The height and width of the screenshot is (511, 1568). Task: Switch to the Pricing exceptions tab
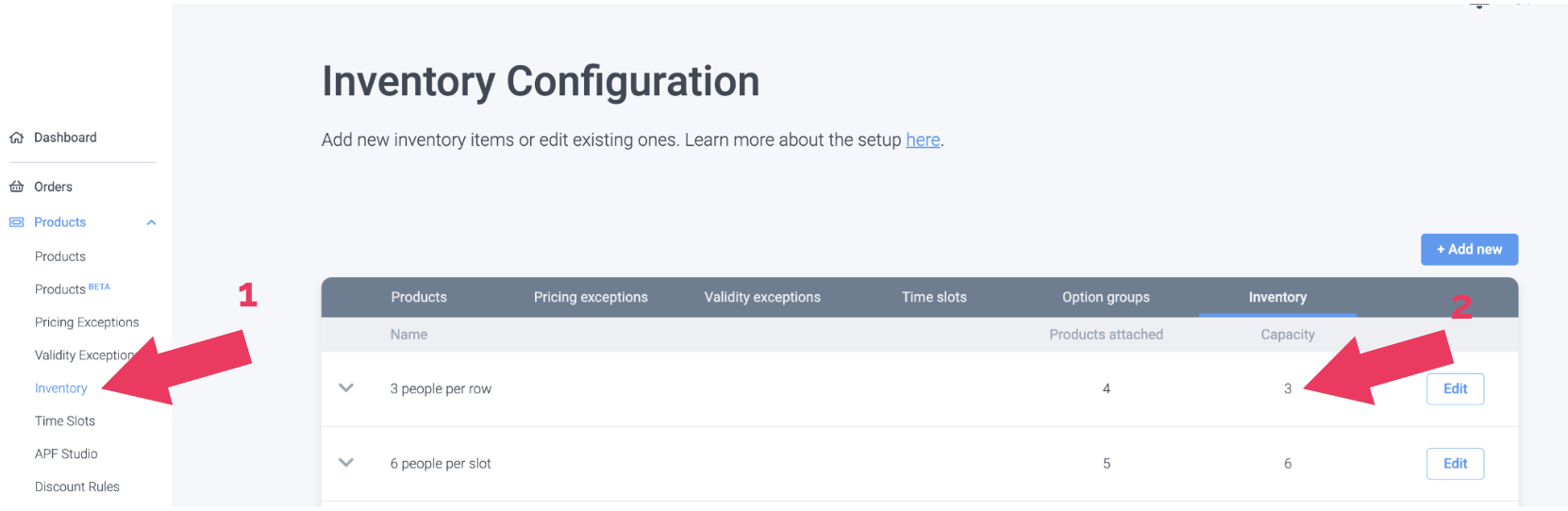[x=591, y=297]
